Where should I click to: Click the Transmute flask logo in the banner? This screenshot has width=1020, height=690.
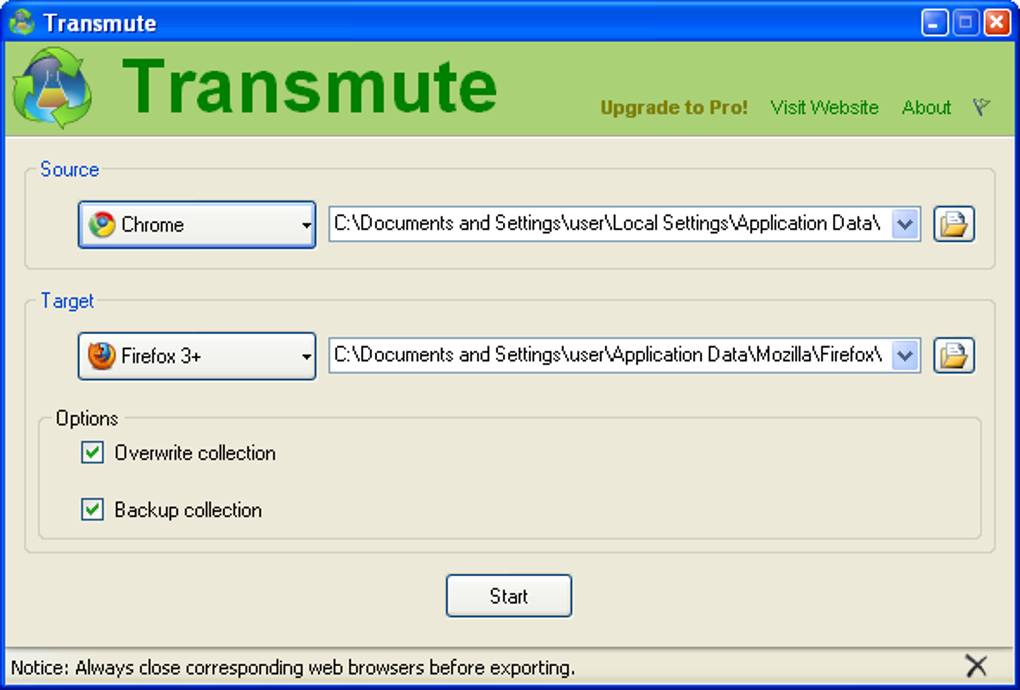pos(52,88)
